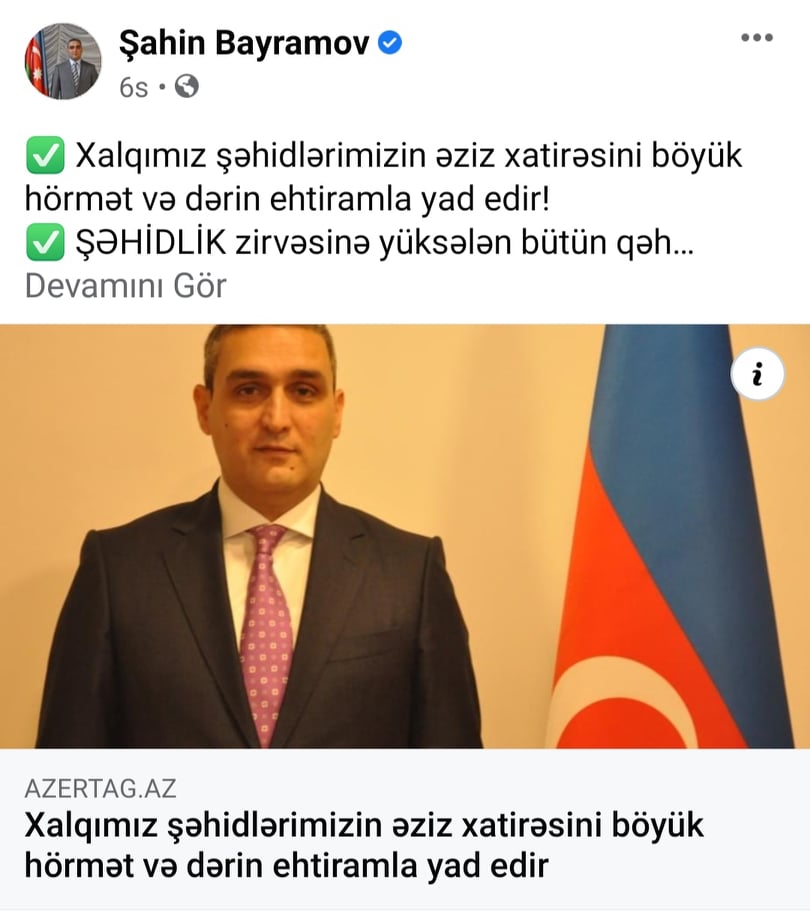Click the globe public-privacy icon

coord(186,86)
